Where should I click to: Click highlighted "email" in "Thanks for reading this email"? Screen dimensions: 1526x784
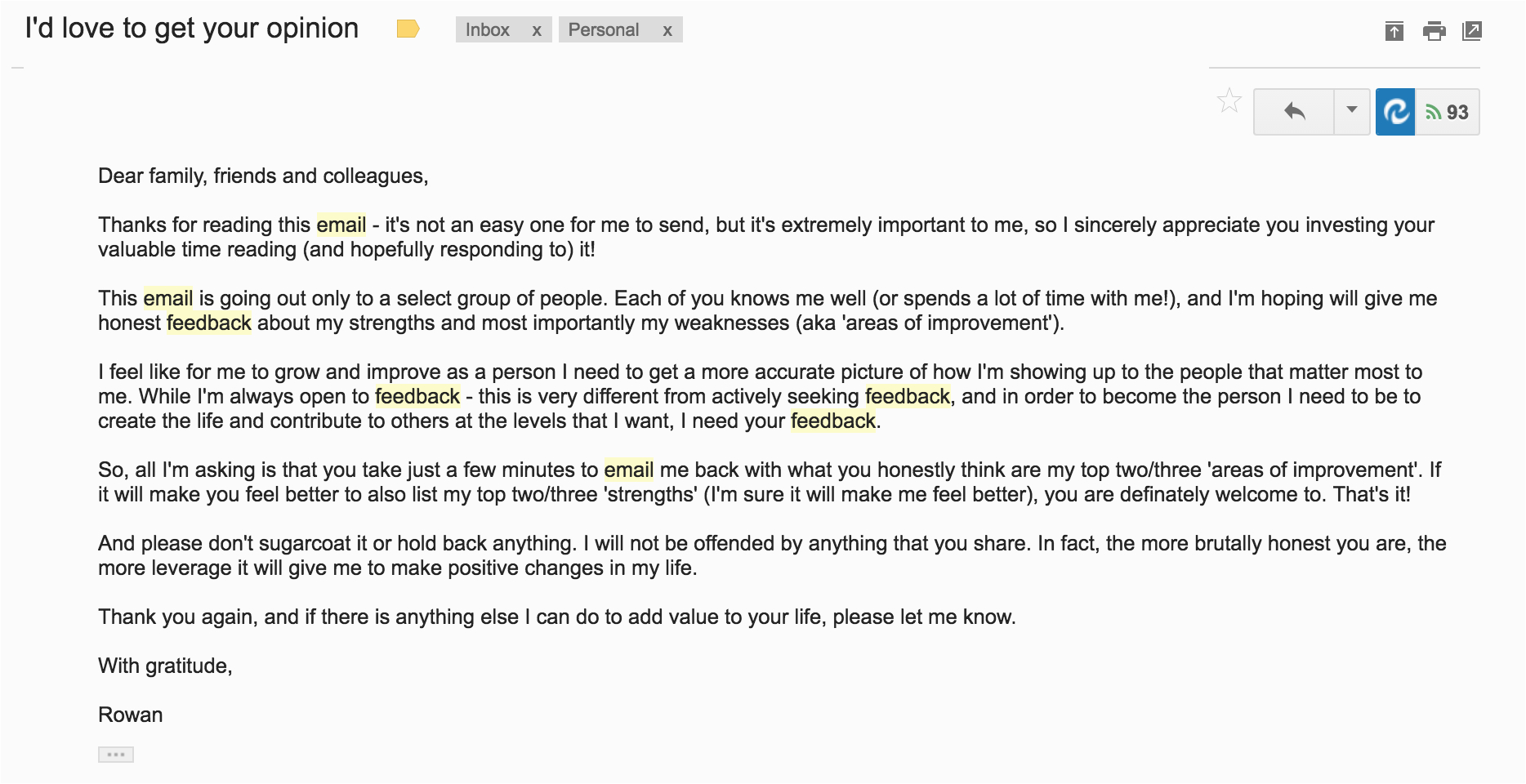[341, 225]
